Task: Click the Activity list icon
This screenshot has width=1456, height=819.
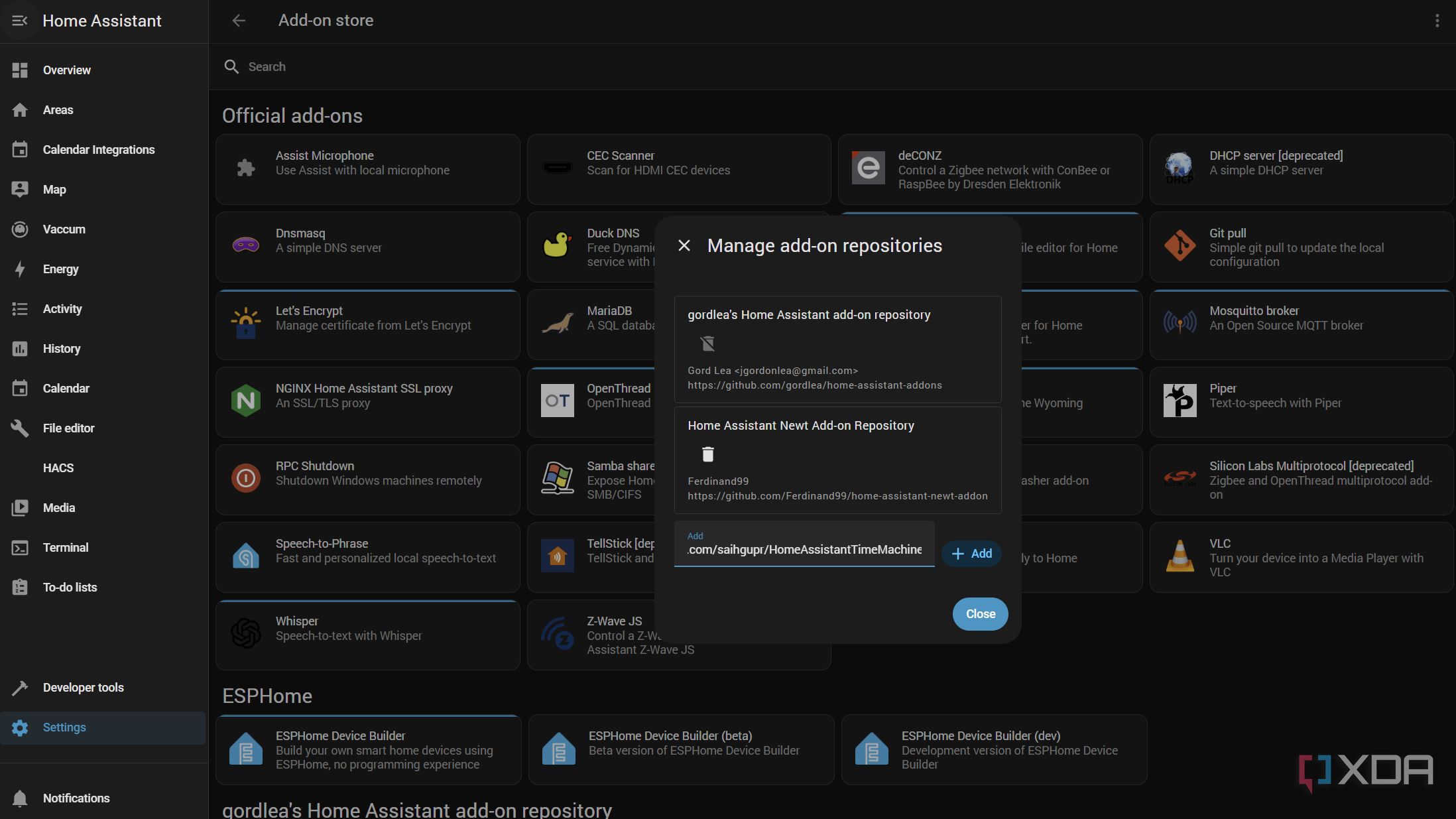Action: coord(20,309)
